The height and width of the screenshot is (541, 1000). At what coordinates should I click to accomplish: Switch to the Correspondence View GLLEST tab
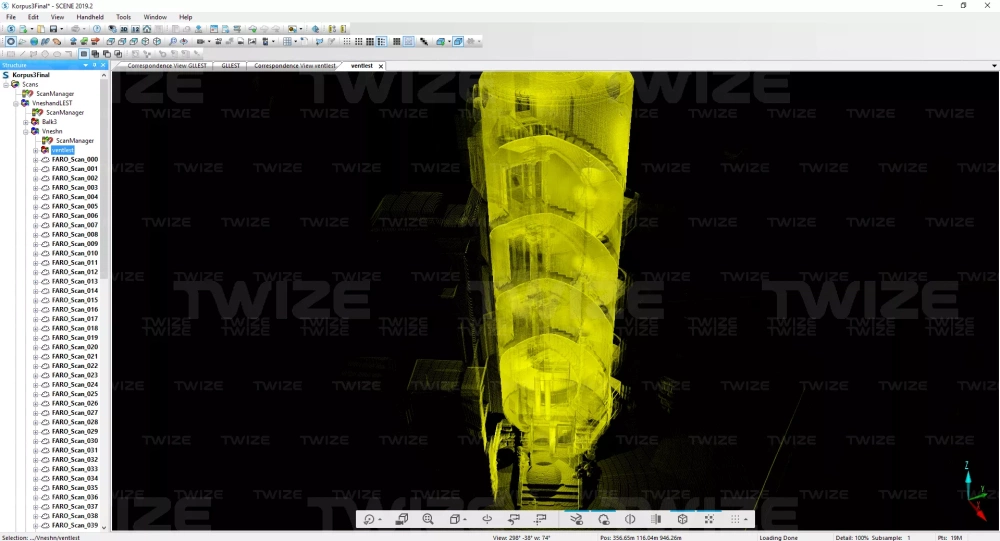167,66
